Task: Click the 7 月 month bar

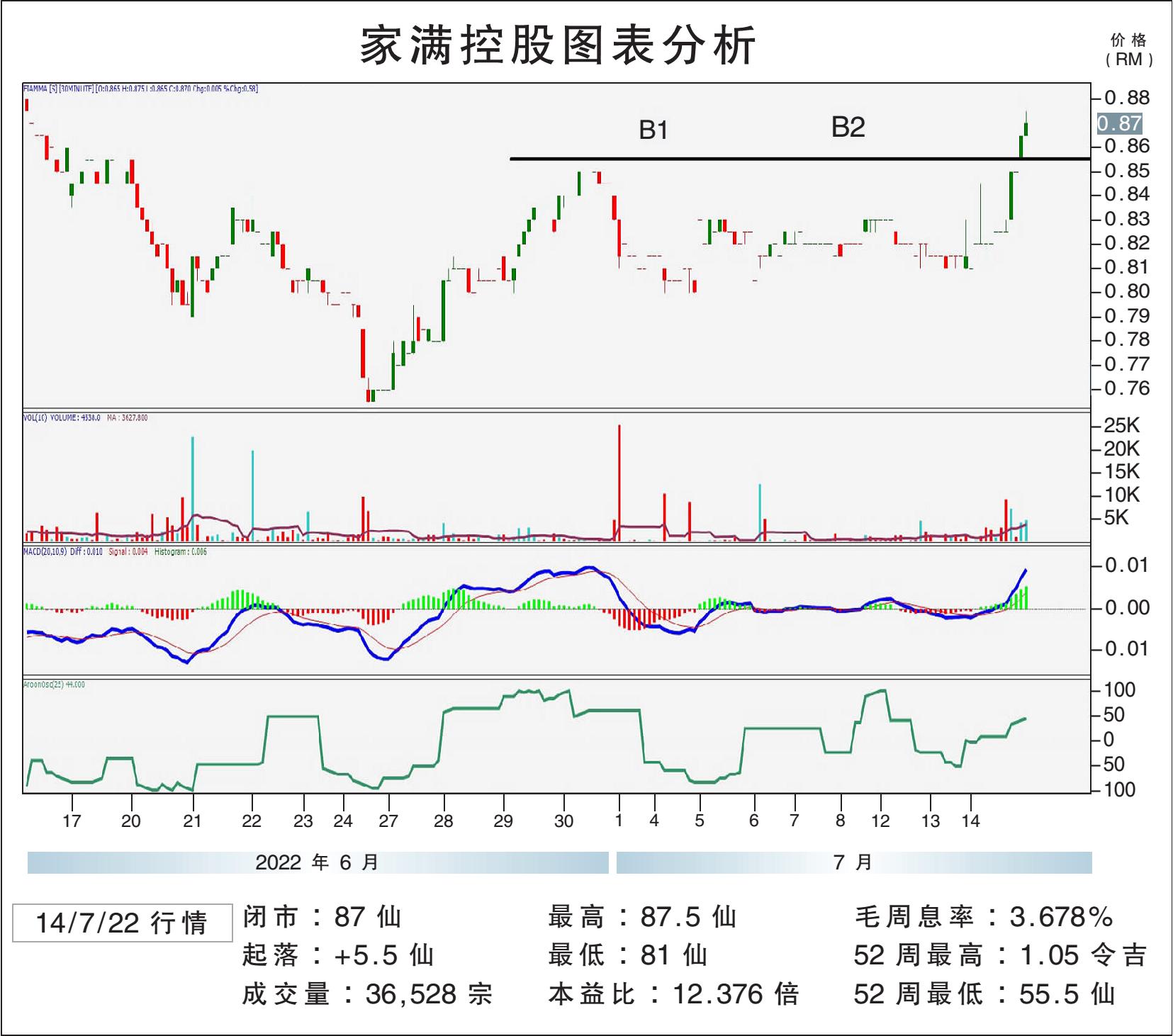Action: (853, 862)
